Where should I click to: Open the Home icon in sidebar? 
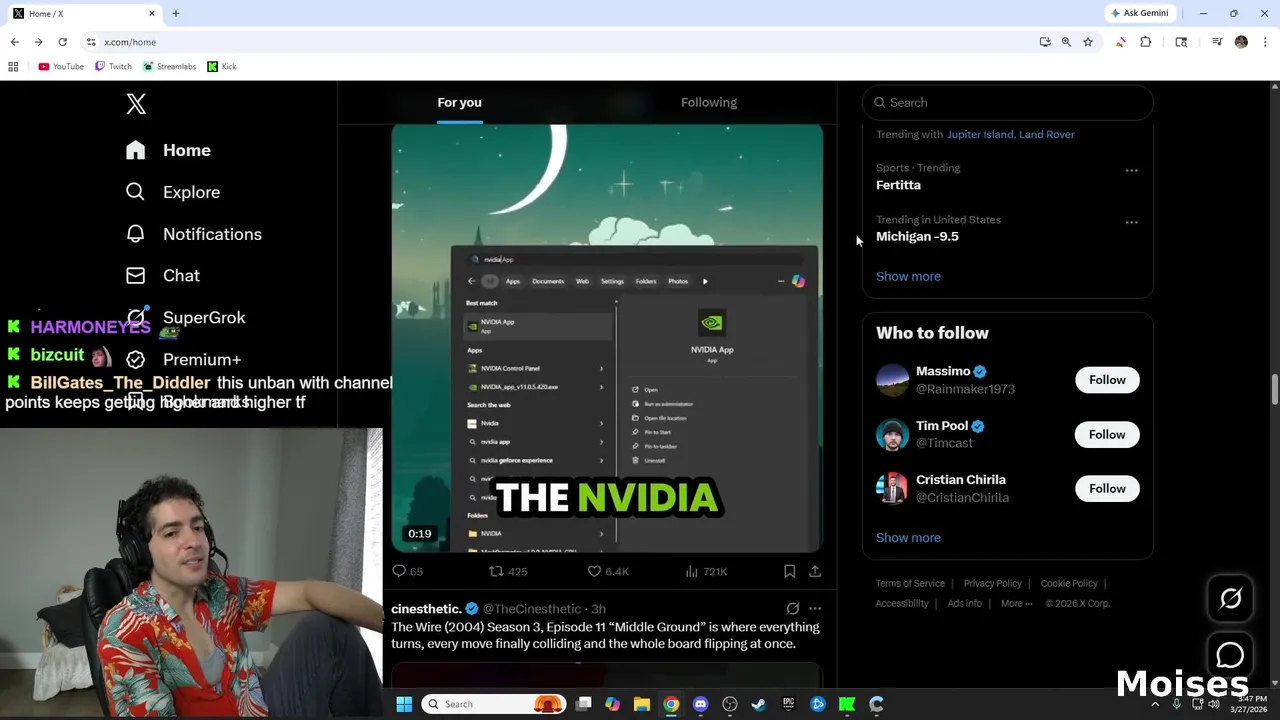pos(135,150)
